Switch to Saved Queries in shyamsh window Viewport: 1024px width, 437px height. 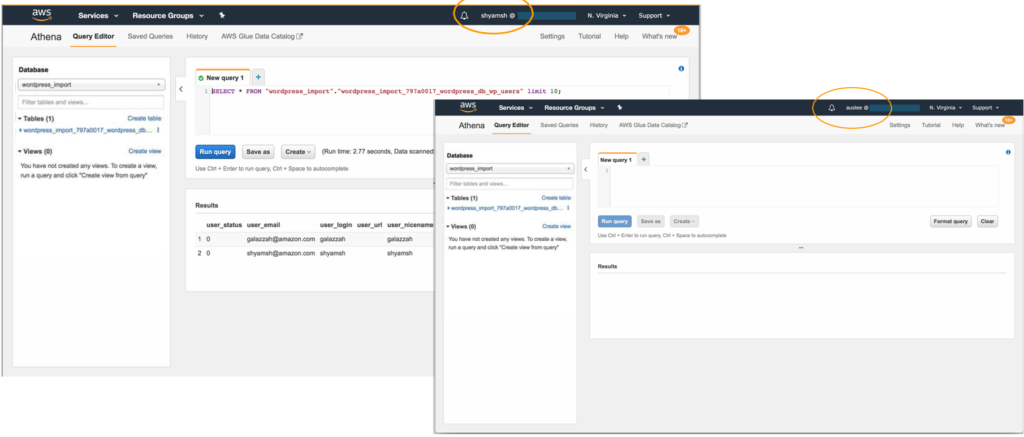[x=150, y=37]
